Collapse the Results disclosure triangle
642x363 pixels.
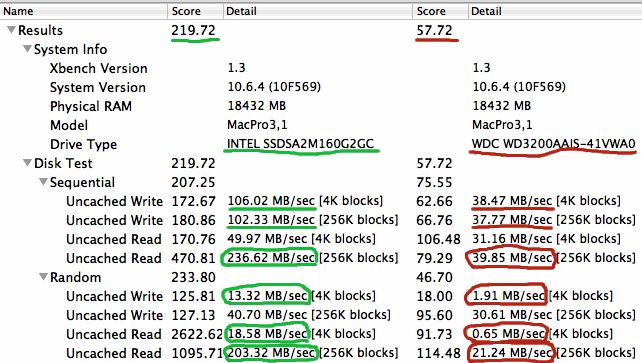(x=11, y=30)
